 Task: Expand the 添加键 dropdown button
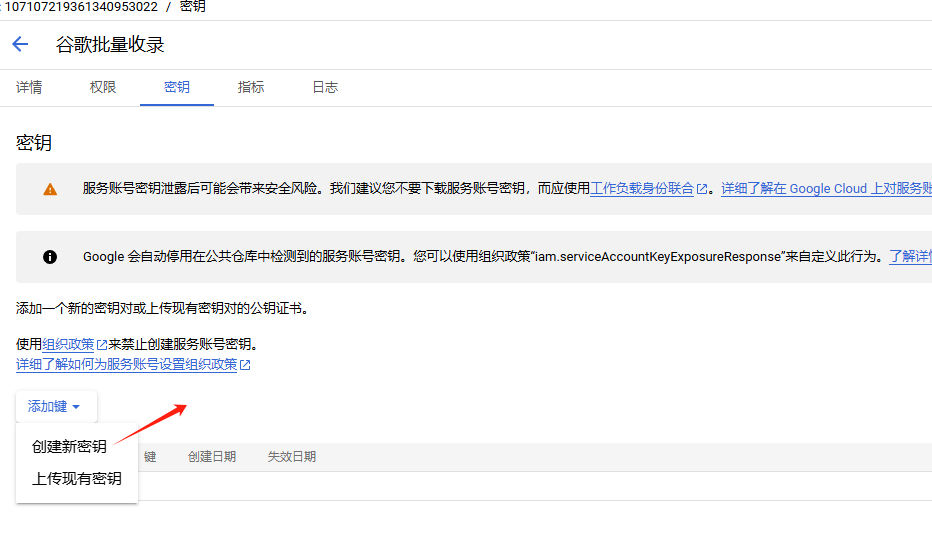(56, 406)
